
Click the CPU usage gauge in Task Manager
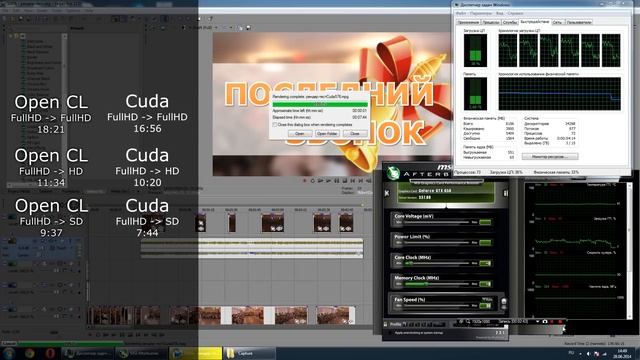(475, 50)
